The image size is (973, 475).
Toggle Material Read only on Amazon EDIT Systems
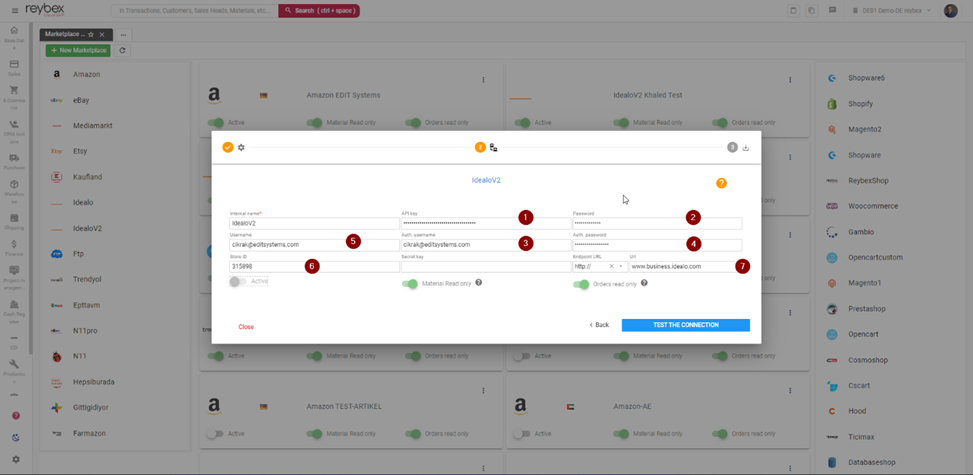(315, 123)
